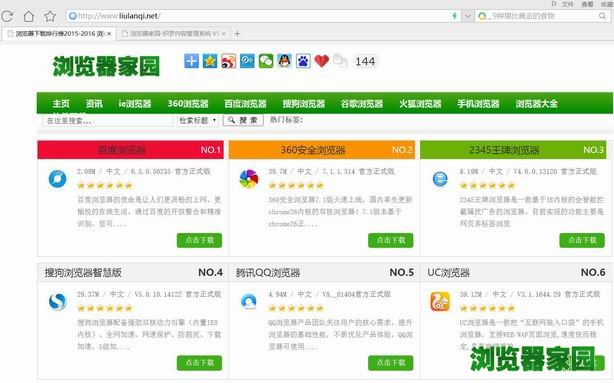The width and height of the screenshot is (614, 383).
Task: Click the star rating under 360安全浏览器
Action: pos(296,186)
